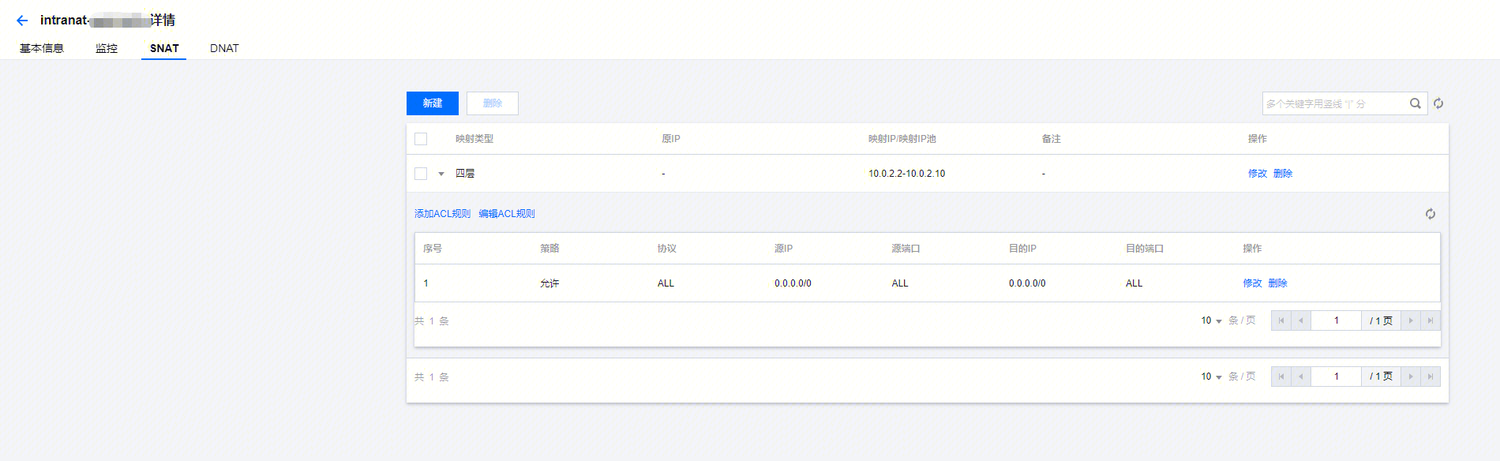Image resolution: width=1500 pixels, height=461 pixels.
Task: Open ACL table's 10 条/页 page size dropdown
Action: [x=1212, y=321]
